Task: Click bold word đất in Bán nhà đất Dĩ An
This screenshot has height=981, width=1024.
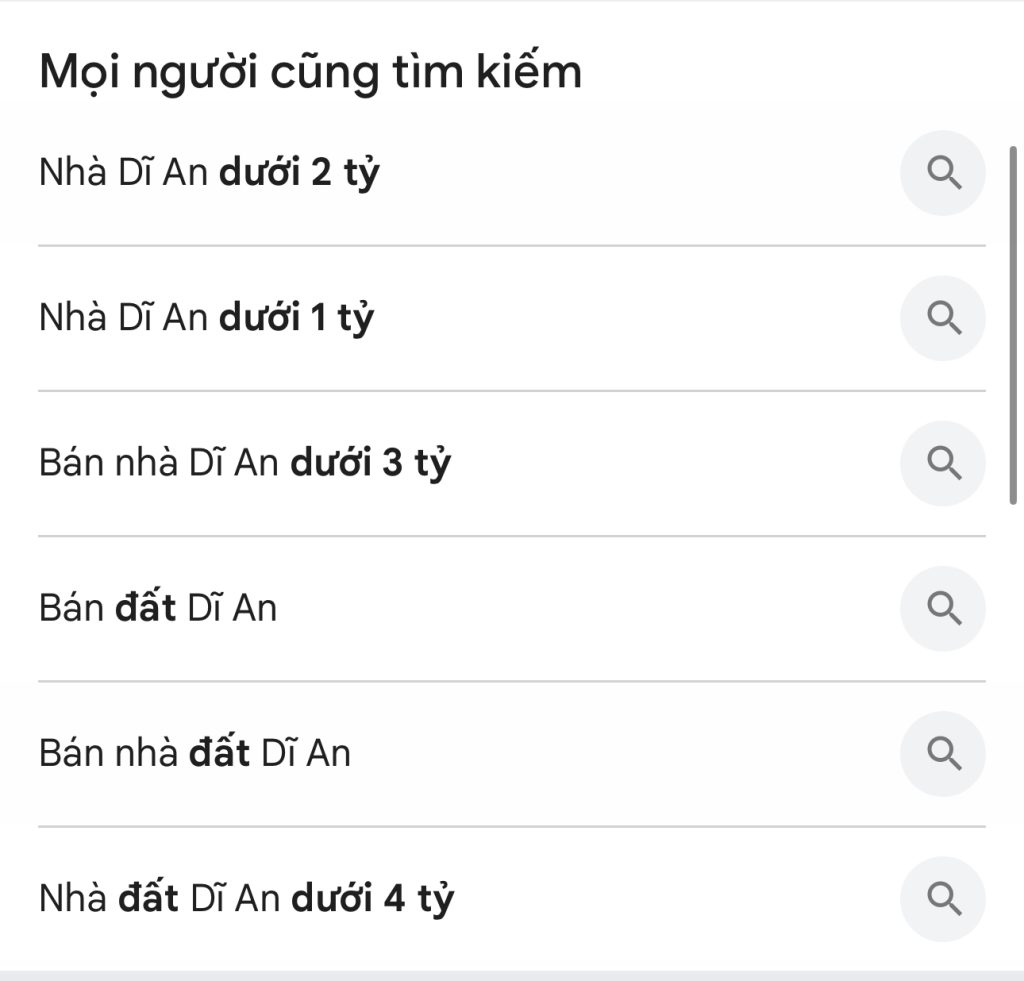Action: click(x=219, y=753)
